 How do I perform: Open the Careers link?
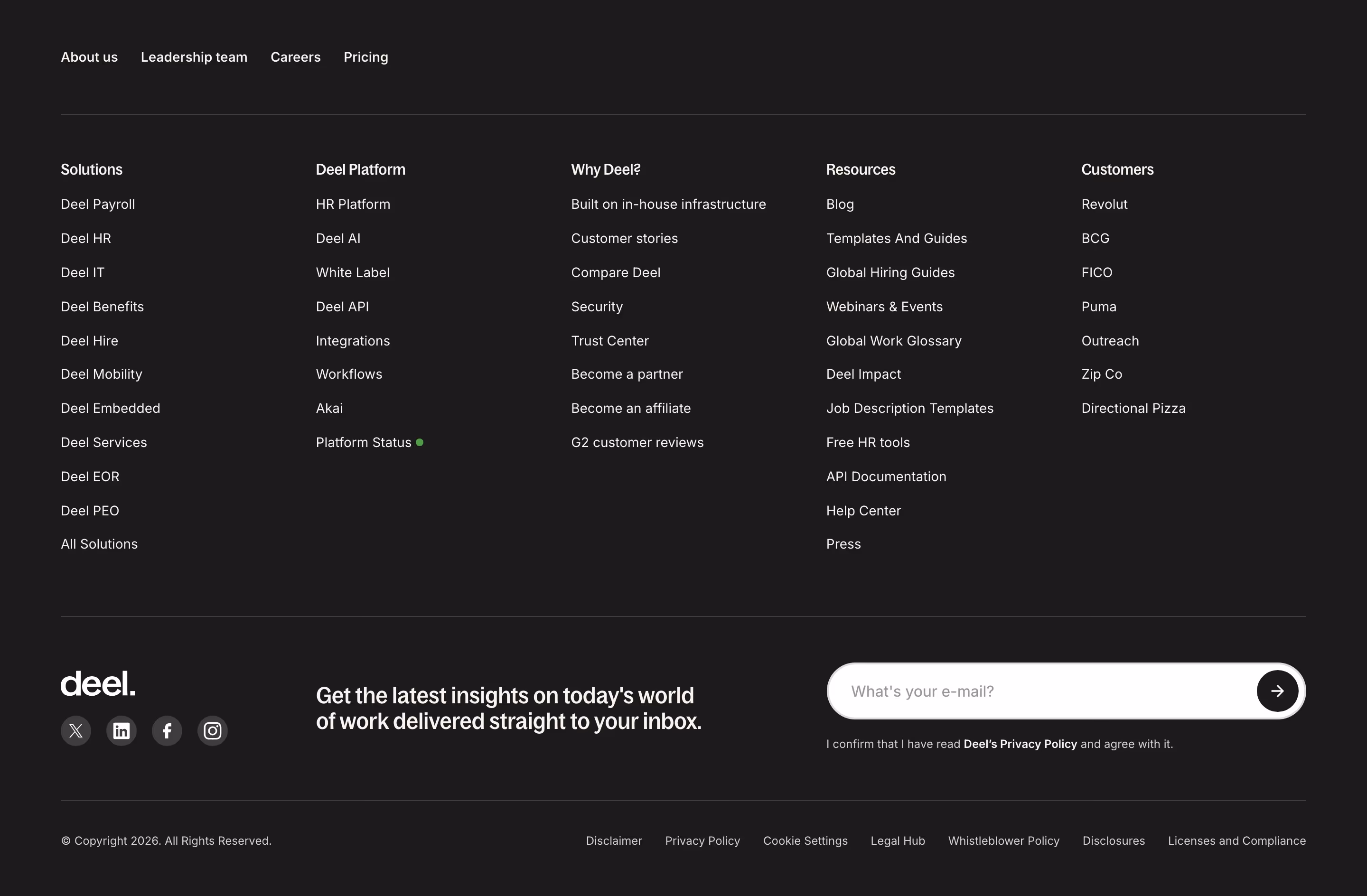coord(296,57)
